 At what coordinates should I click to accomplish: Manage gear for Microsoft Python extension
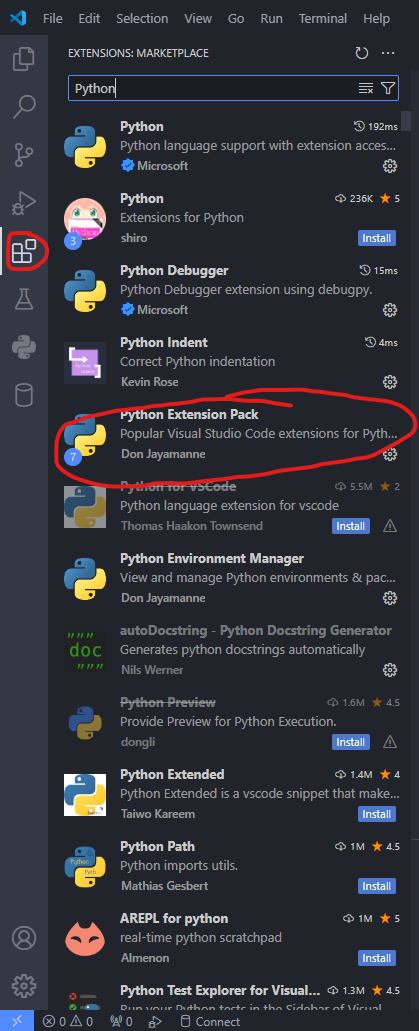pos(390,166)
